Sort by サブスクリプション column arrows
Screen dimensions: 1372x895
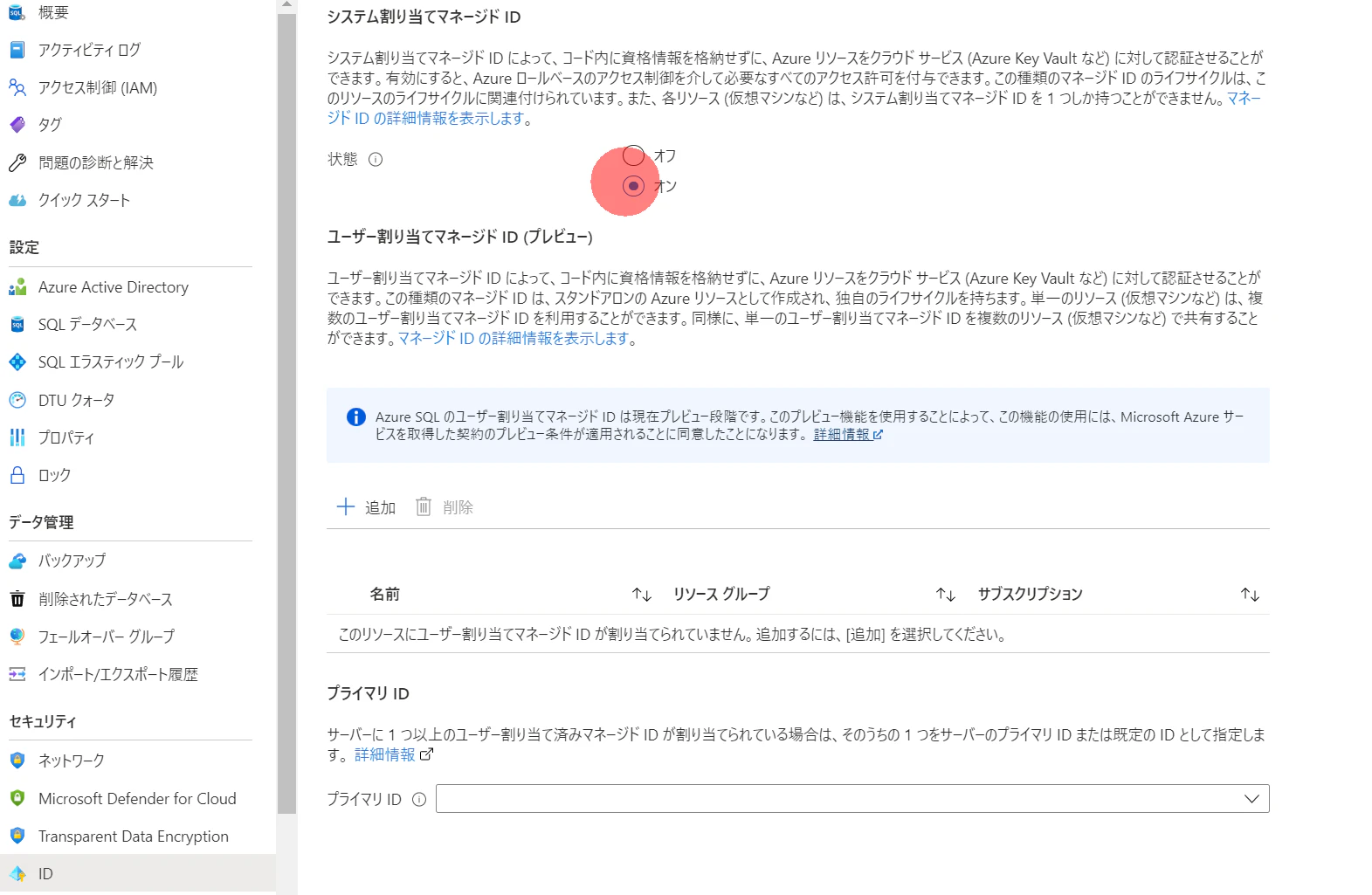[x=1251, y=595]
